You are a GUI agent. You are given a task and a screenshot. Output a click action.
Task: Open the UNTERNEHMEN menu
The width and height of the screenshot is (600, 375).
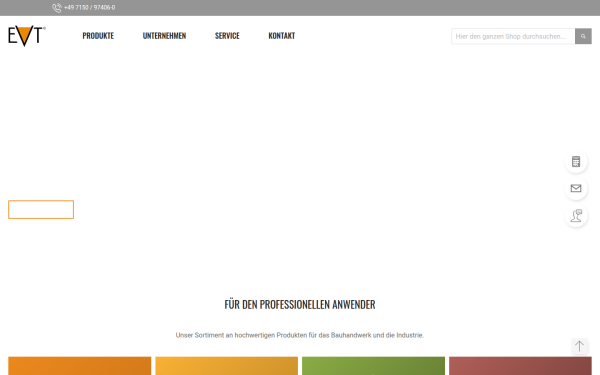164,36
